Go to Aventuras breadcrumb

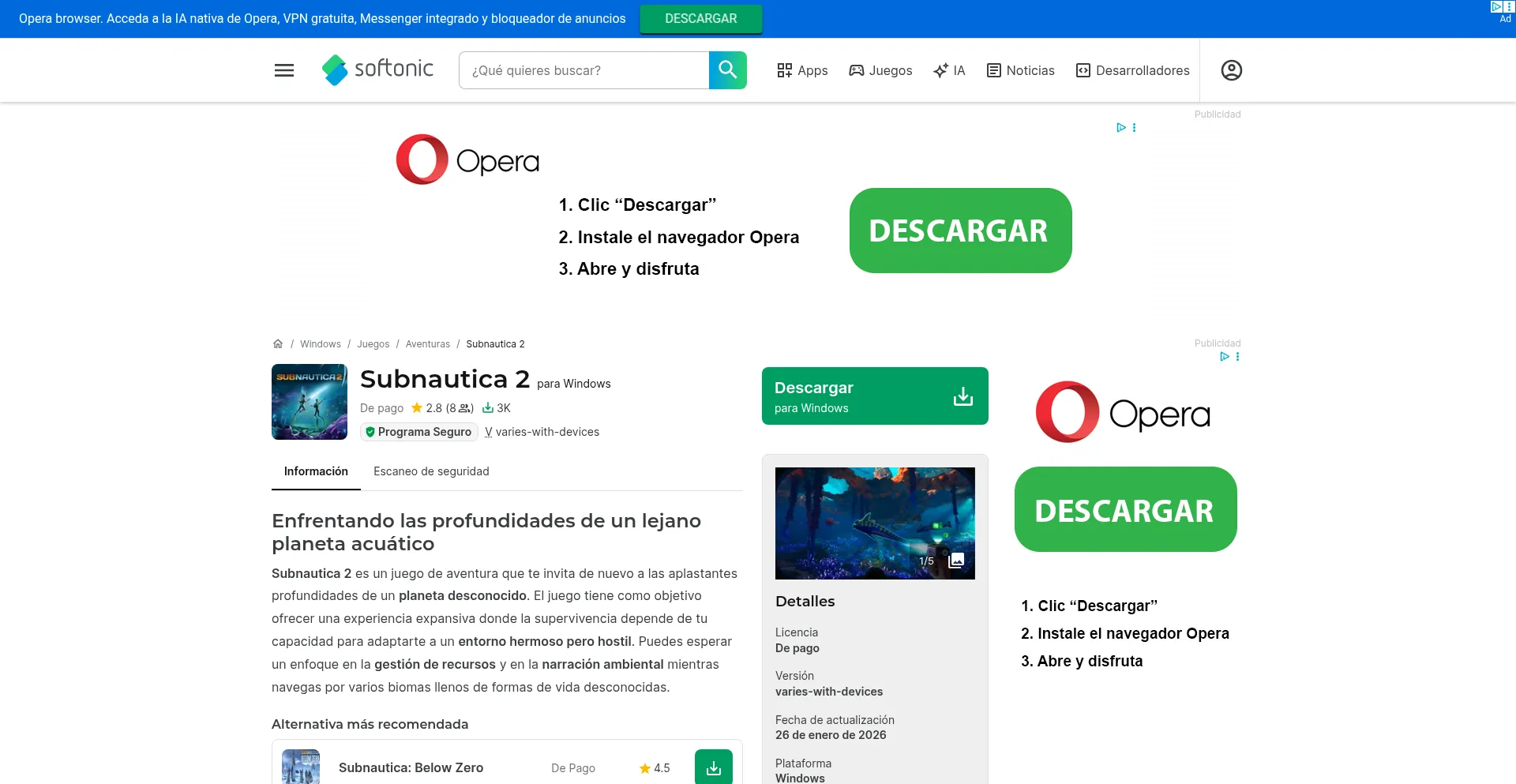[428, 344]
